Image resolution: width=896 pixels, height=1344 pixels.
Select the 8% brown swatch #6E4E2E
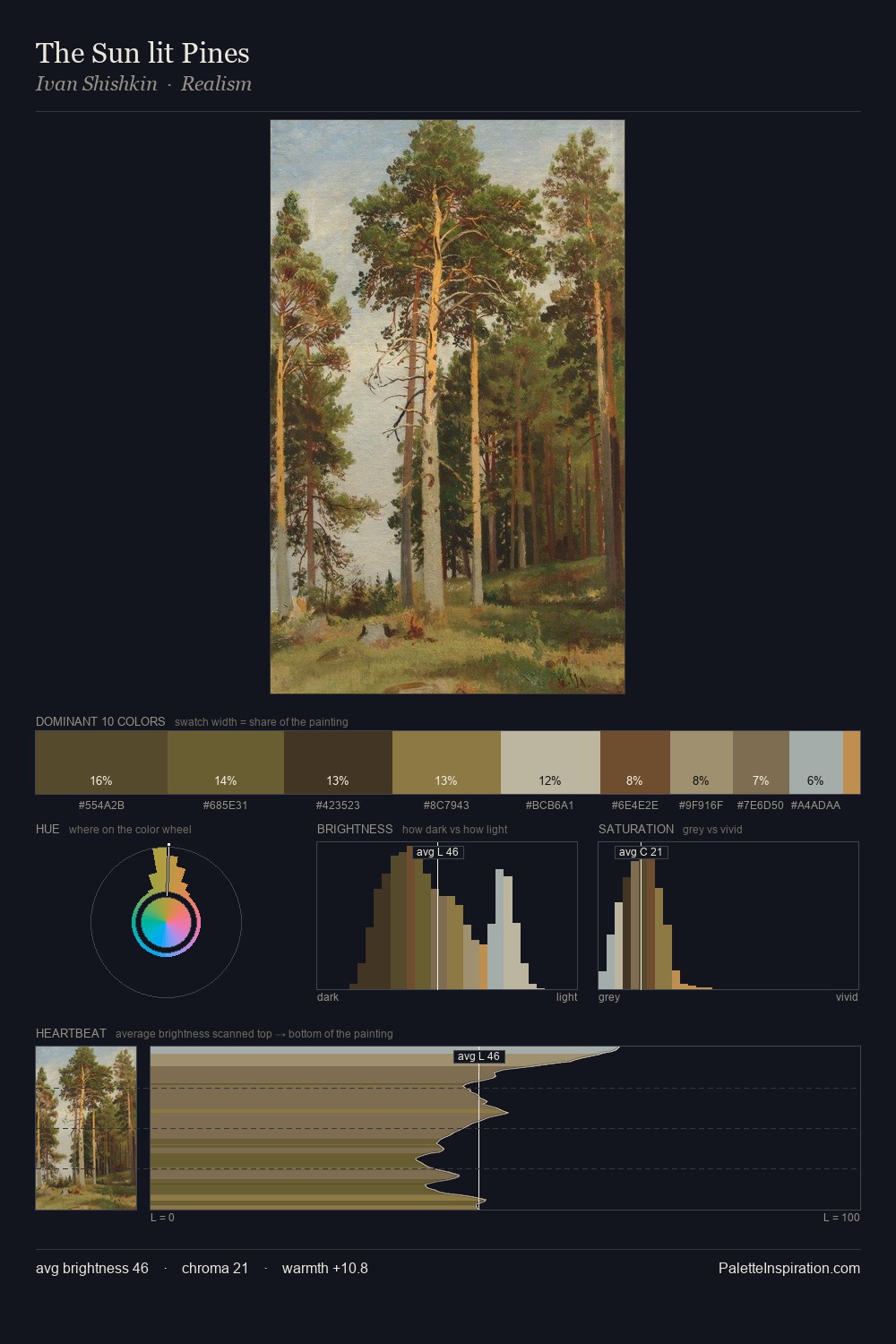(635, 762)
